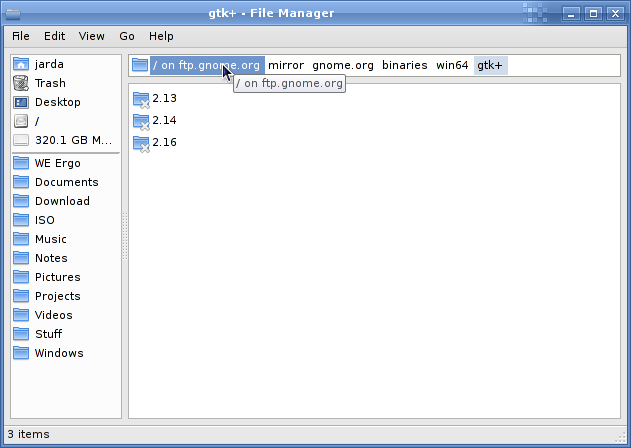The height and width of the screenshot is (448, 631).
Task: Go to 'mirror' path button
Action: [x=286, y=65]
